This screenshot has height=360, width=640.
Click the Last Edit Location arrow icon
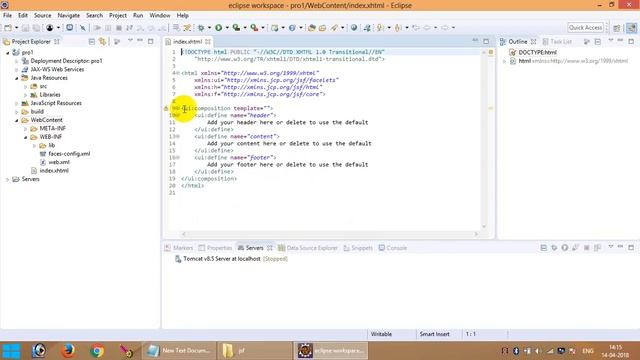pyautogui.click(x=416, y=28)
